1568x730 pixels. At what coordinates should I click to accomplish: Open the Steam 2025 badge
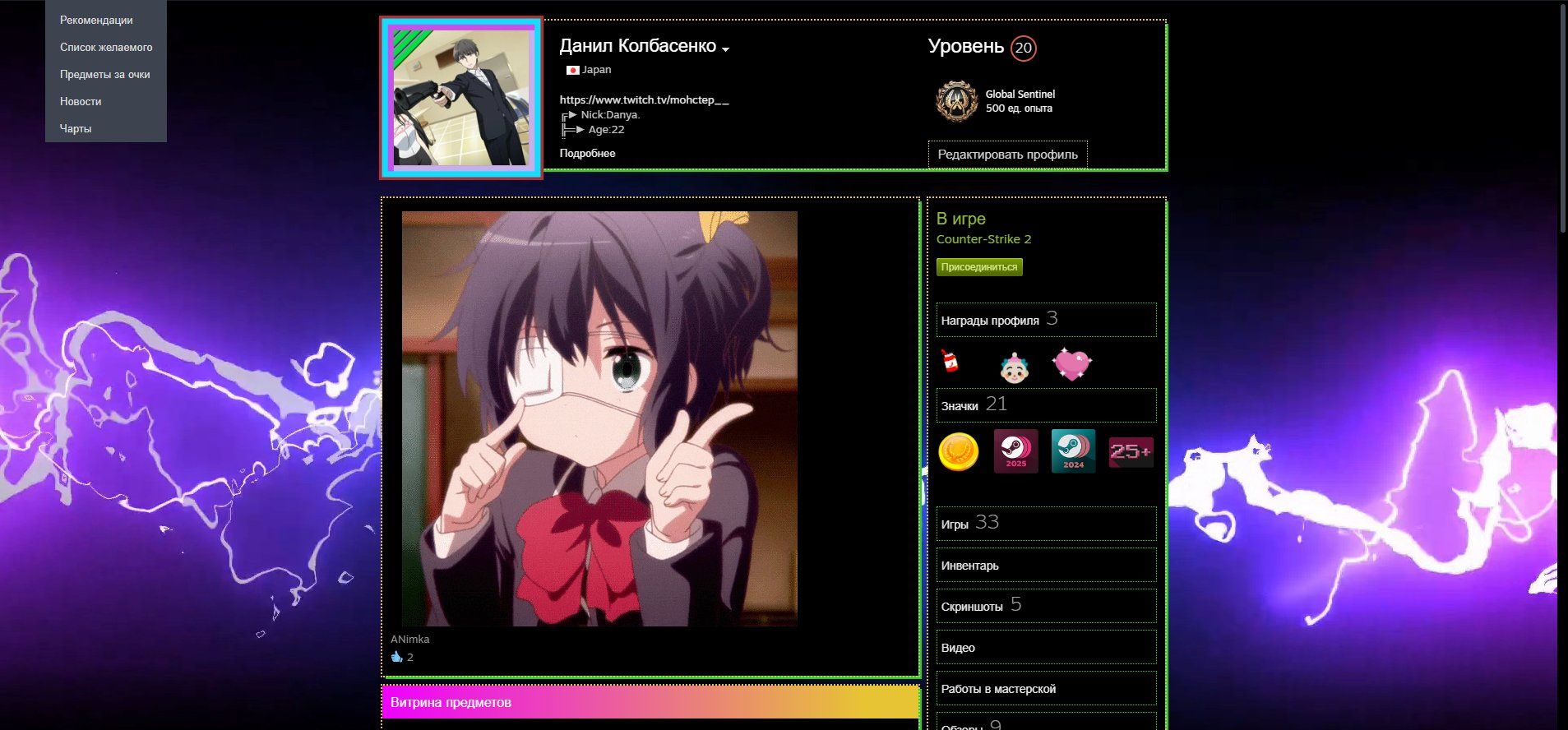click(x=1015, y=451)
